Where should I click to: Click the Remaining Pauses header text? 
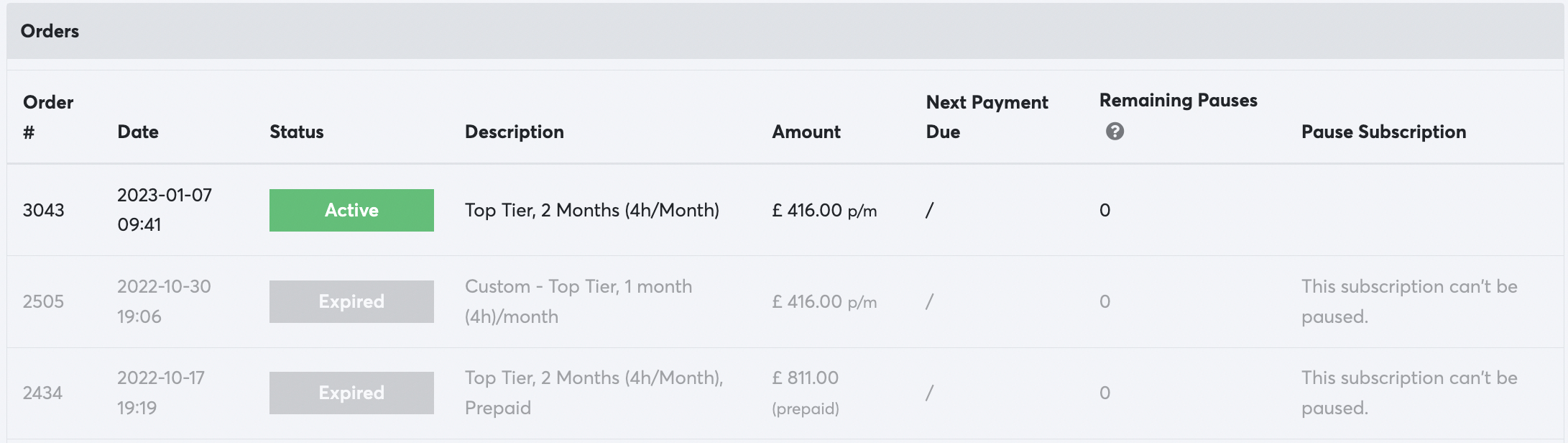pyautogui.click(x=1178, y=100)
